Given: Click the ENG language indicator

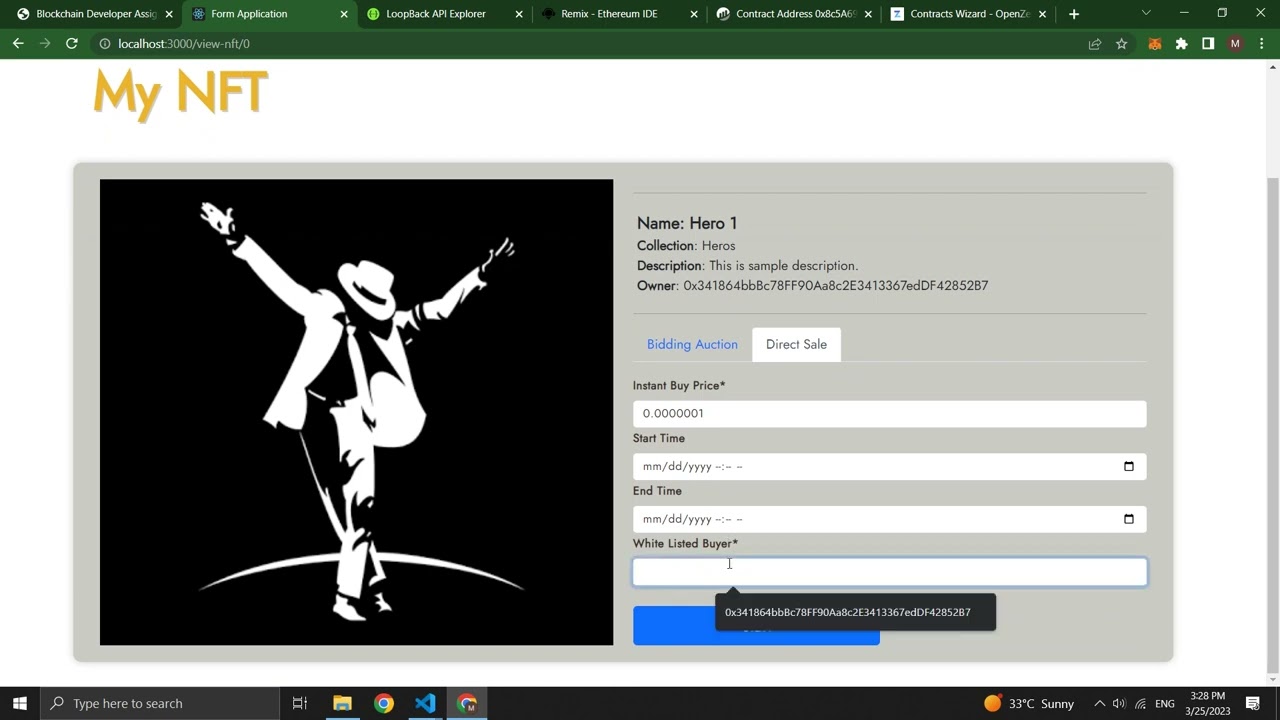Looking at the screenshot, I should [x=1165, y=703].
